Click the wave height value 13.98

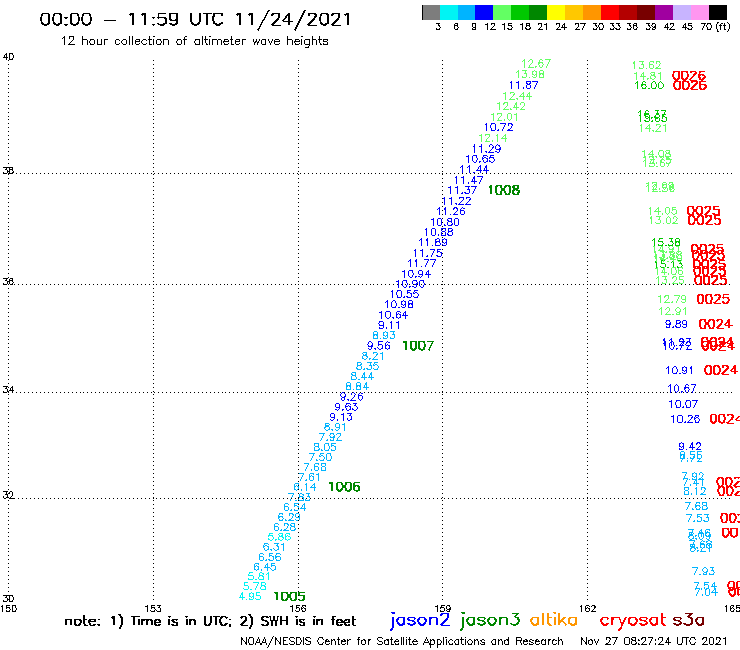tap(530, 75)
